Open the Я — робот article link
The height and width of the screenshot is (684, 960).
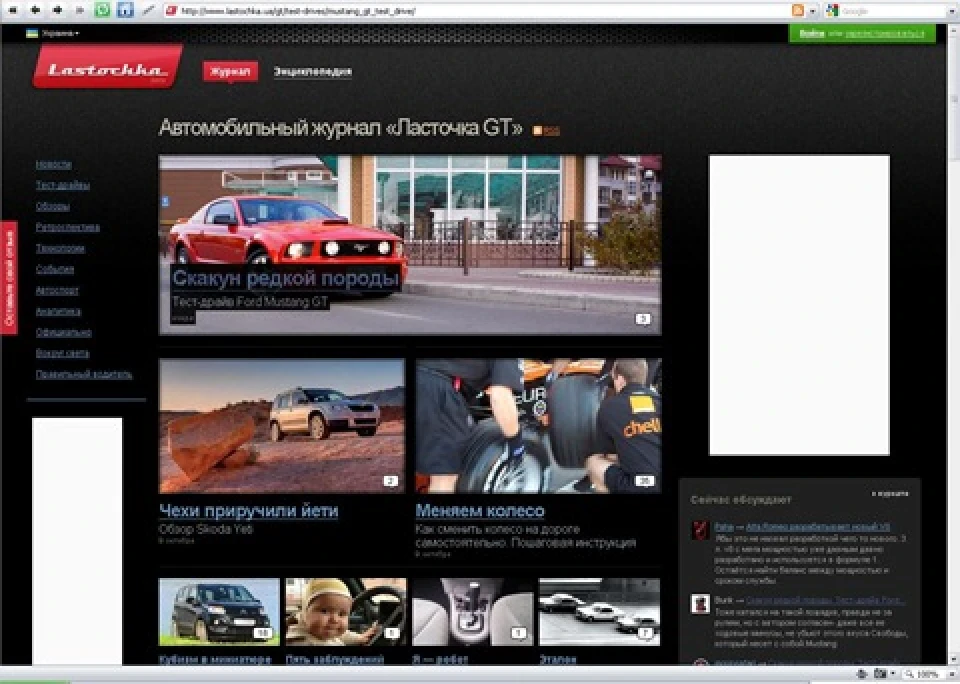click(x=440, y=660)
